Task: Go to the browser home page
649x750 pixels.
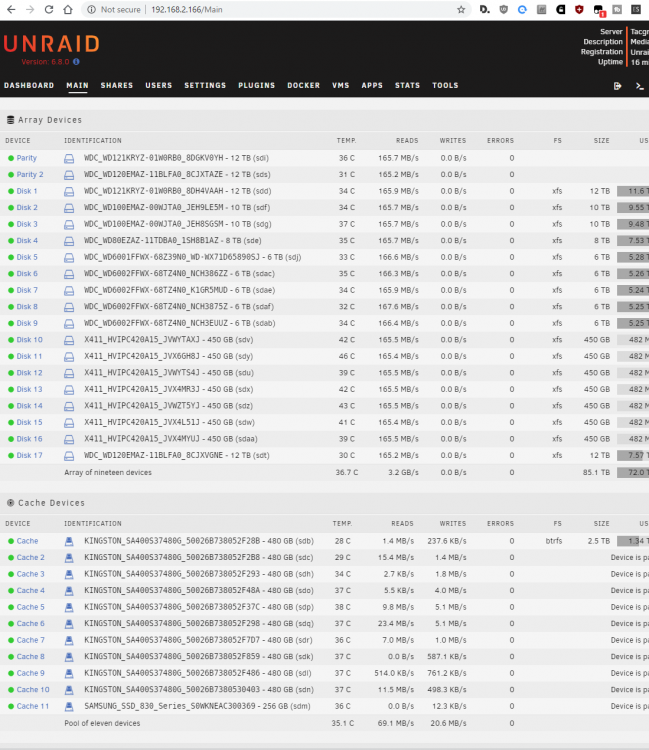Action: [x=68, y=10]
